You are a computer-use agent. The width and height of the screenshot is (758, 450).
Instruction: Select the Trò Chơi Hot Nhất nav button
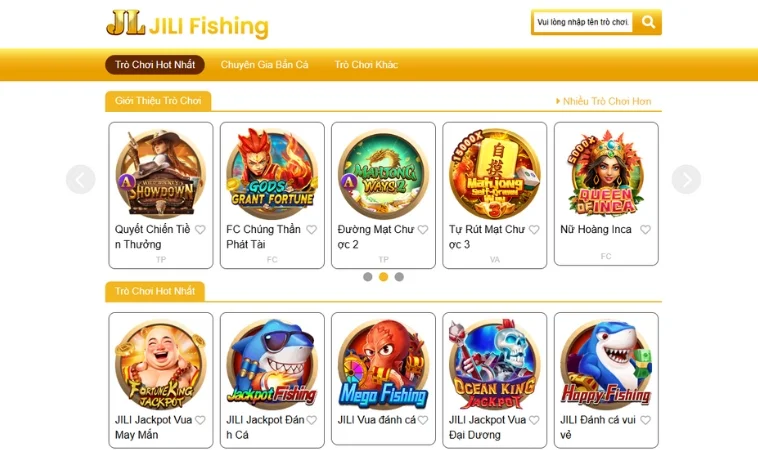pos(155,65)
